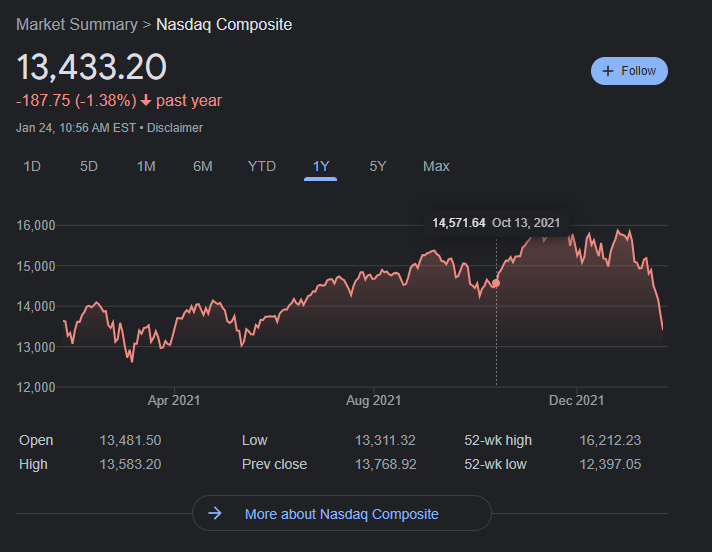Open the Disclaimer link
712x552 pixels.
coord(175,128)
